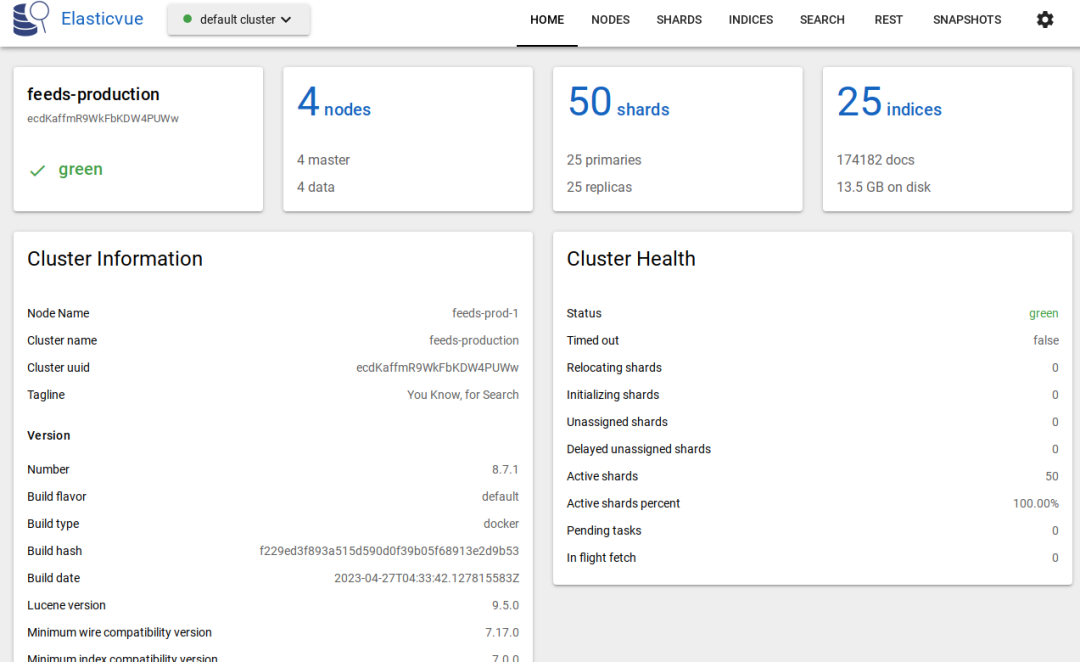Click the In flight fetch row label
Viewport: 1080px width, 662px height.
coord(601,558)
